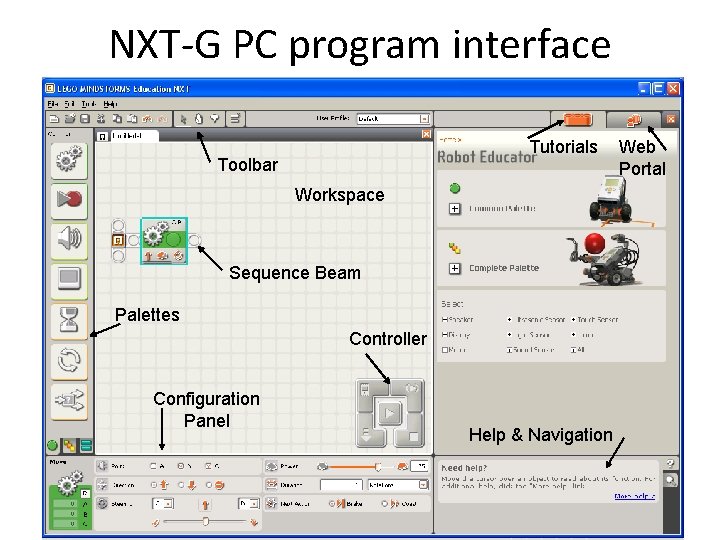Select backward direction radio button
The image size is (720, 540).
[181, 485]
